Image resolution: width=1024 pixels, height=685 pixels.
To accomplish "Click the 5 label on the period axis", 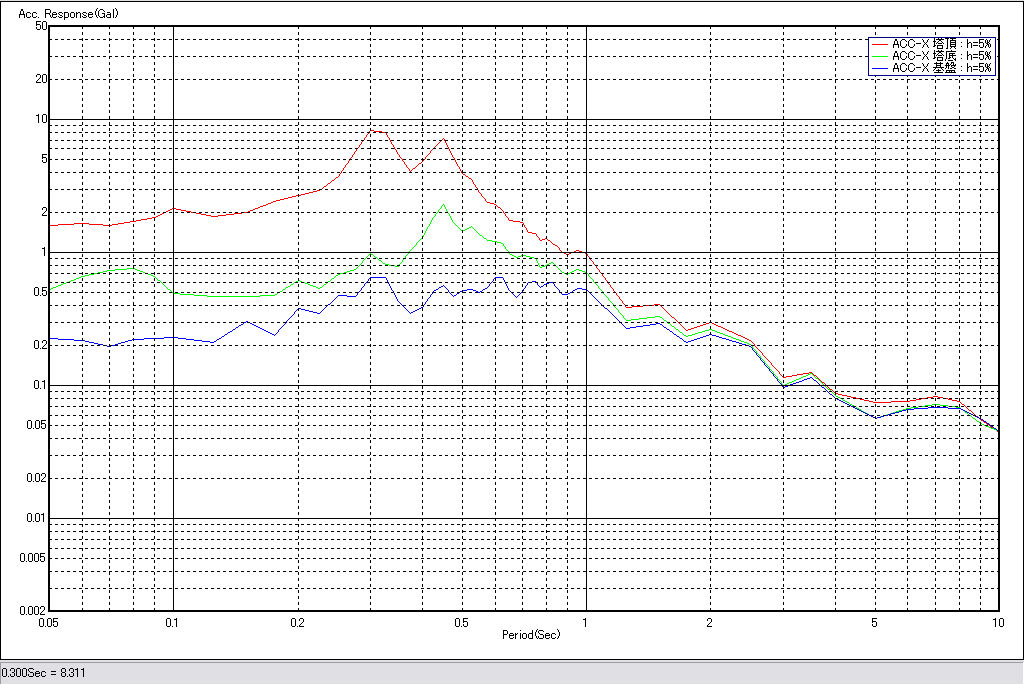I will click(875, 622).
